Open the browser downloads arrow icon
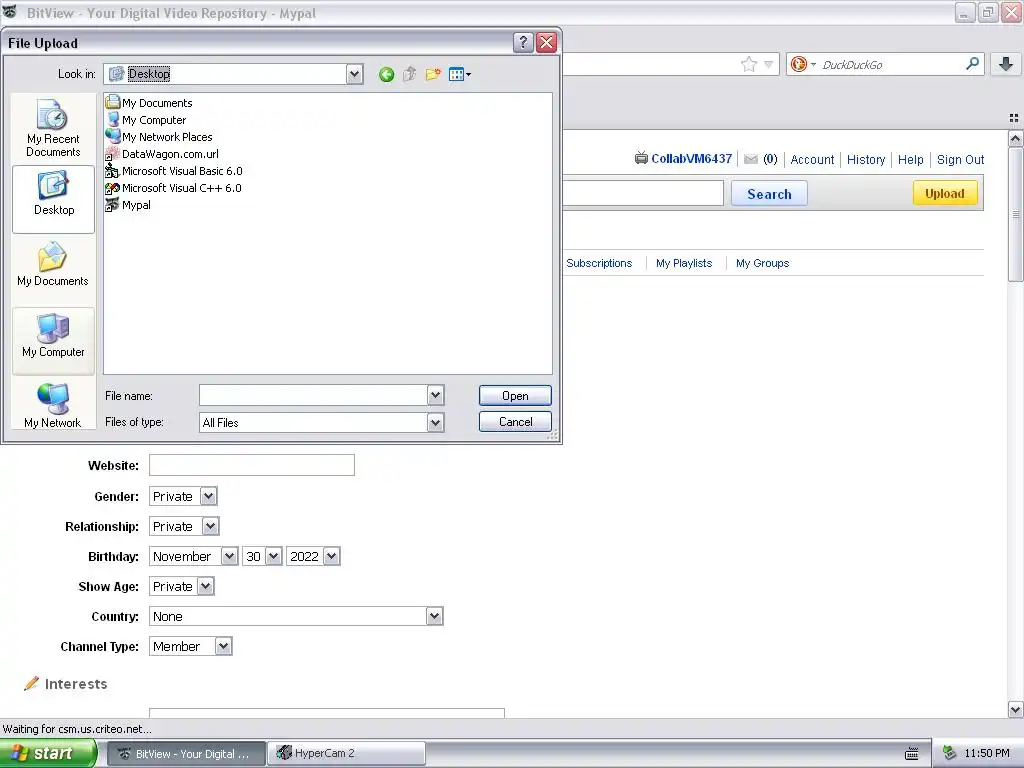This screenshot has height=768, width=1024. pos(1006,64)
